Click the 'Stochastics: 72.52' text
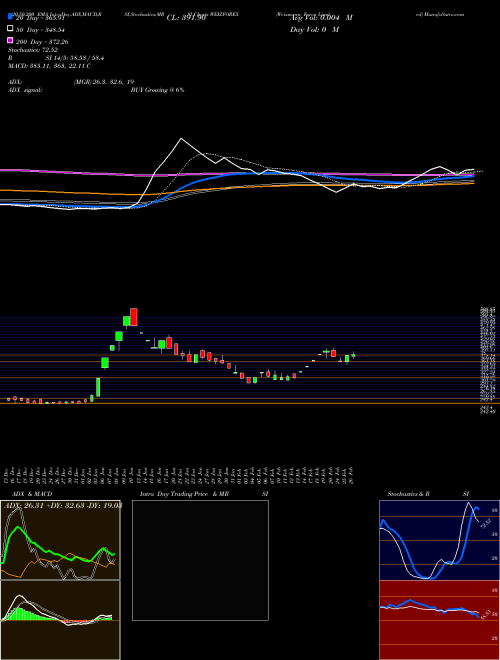 [31, 50]
